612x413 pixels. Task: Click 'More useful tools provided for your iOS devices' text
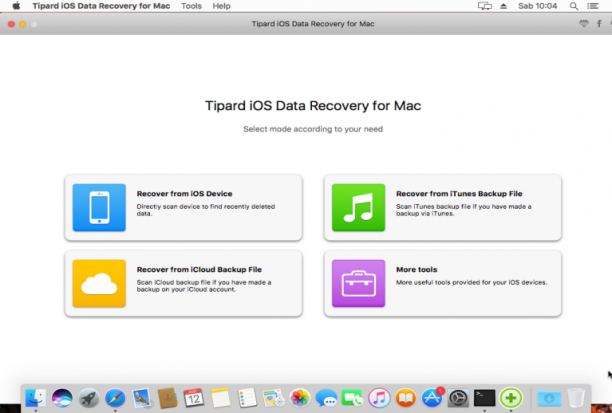coord(471,282)
